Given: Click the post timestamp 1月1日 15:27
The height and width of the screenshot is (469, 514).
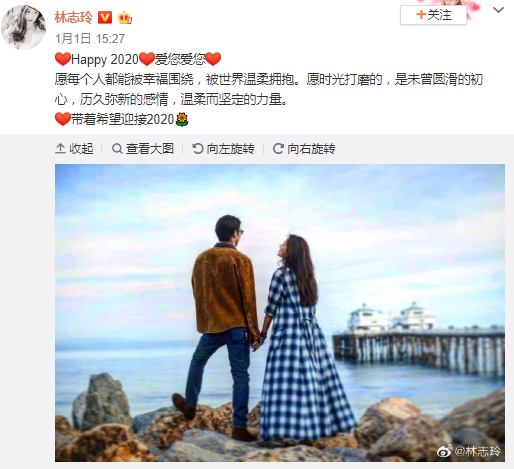Looking at the screenshot, I should (x=90, y=39).
